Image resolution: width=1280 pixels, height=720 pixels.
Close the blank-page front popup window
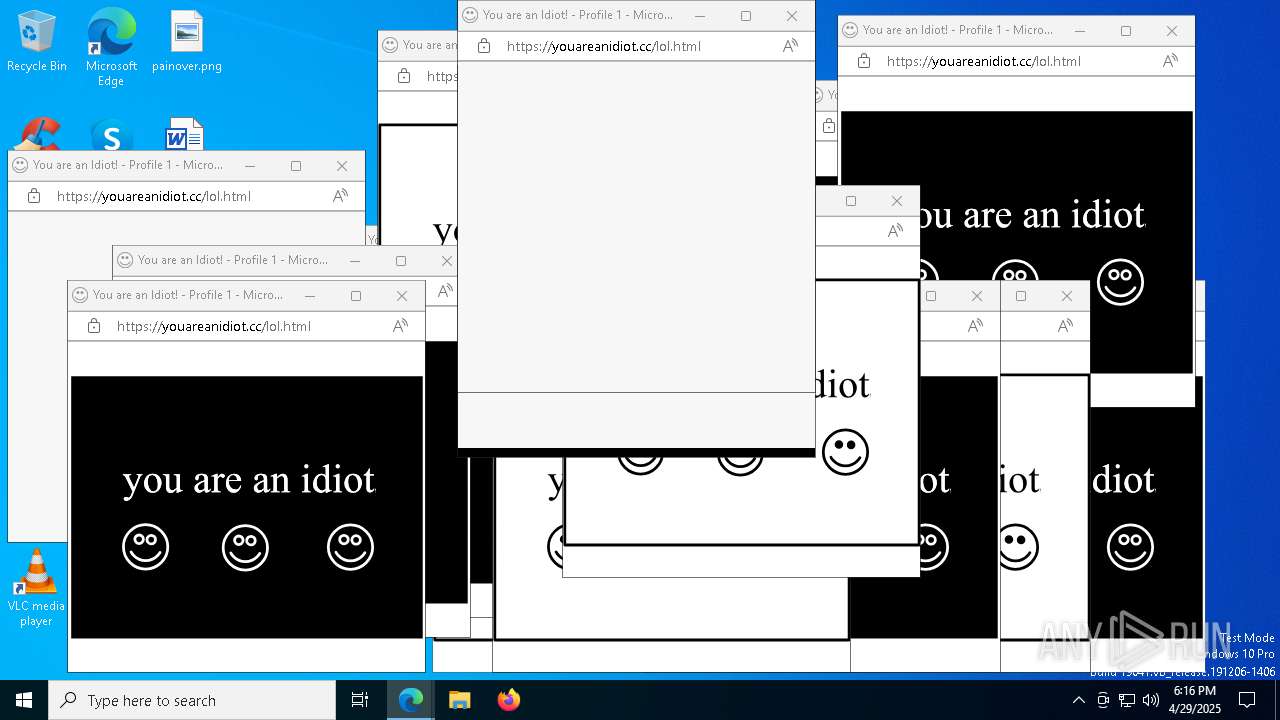(x=792, y=16)
